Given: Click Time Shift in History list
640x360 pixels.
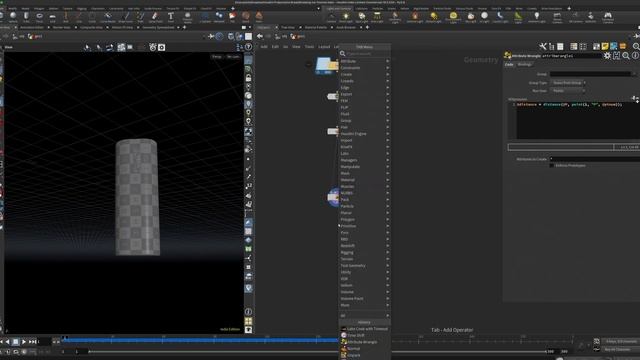Looking at the screenshot, I should [x=356, y=336].
